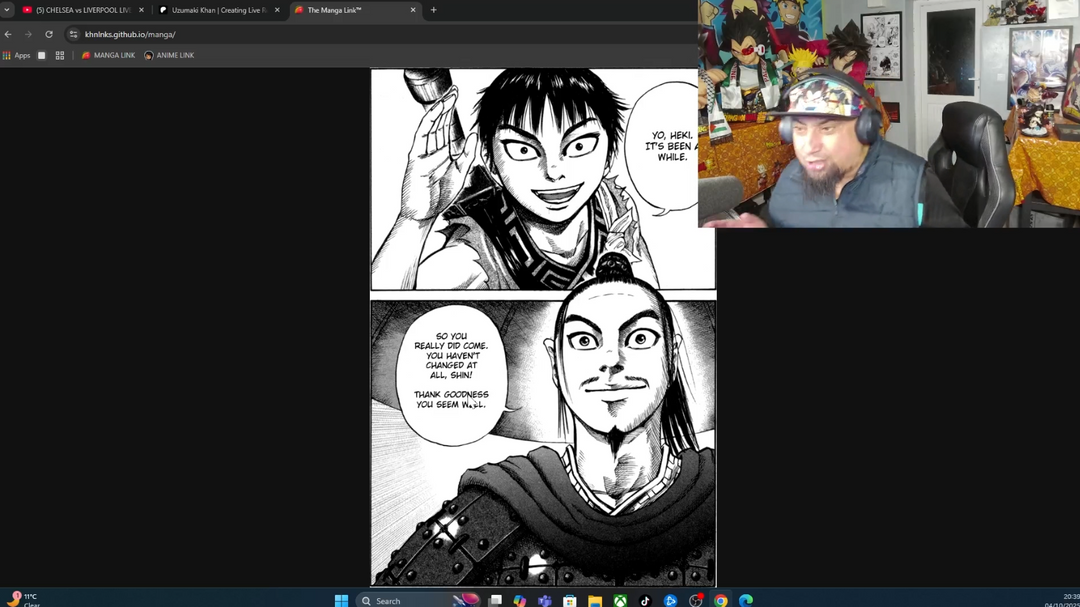
Task: Click inside the address bar URL
Action: click(x=130, y=33)
